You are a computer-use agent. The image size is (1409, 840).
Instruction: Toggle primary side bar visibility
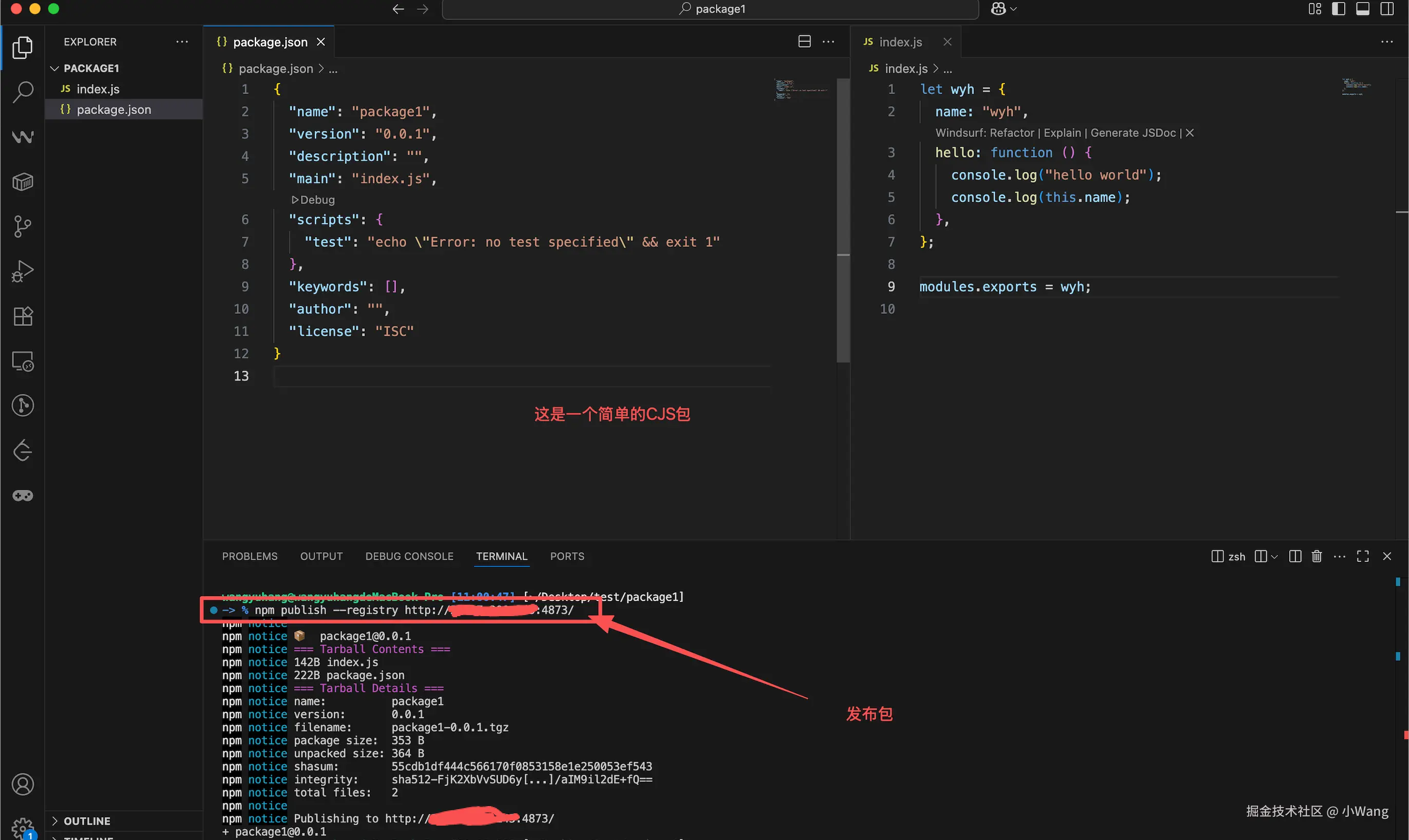tap(1338, 9)
